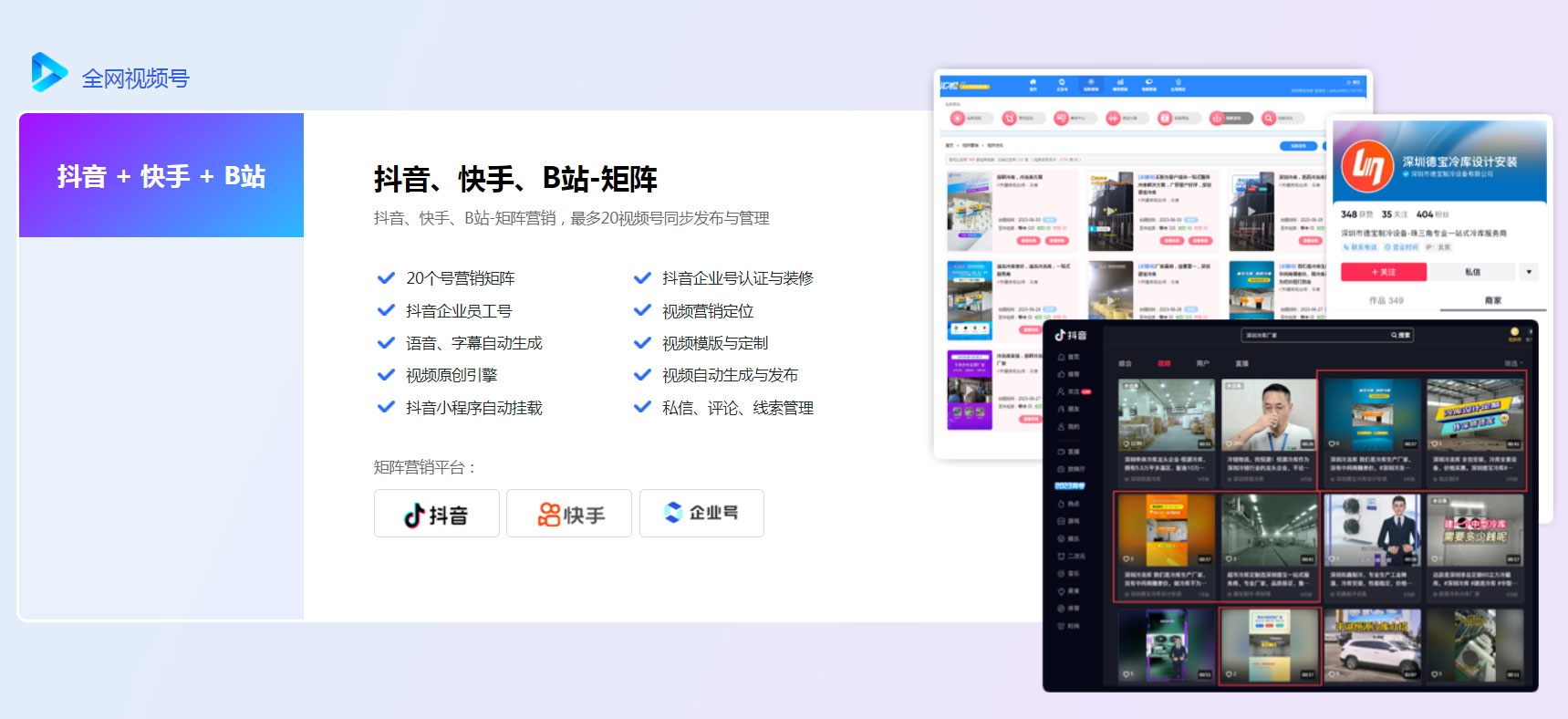1568x719 pixels.
Task: Switch to the 直播 tab in Douyin results
Action: tap(1241, 363)
